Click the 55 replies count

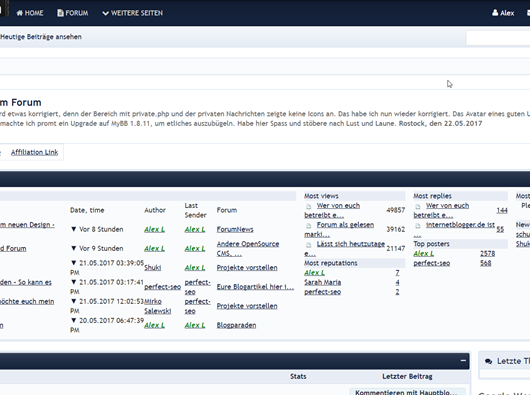pos(500,229)
